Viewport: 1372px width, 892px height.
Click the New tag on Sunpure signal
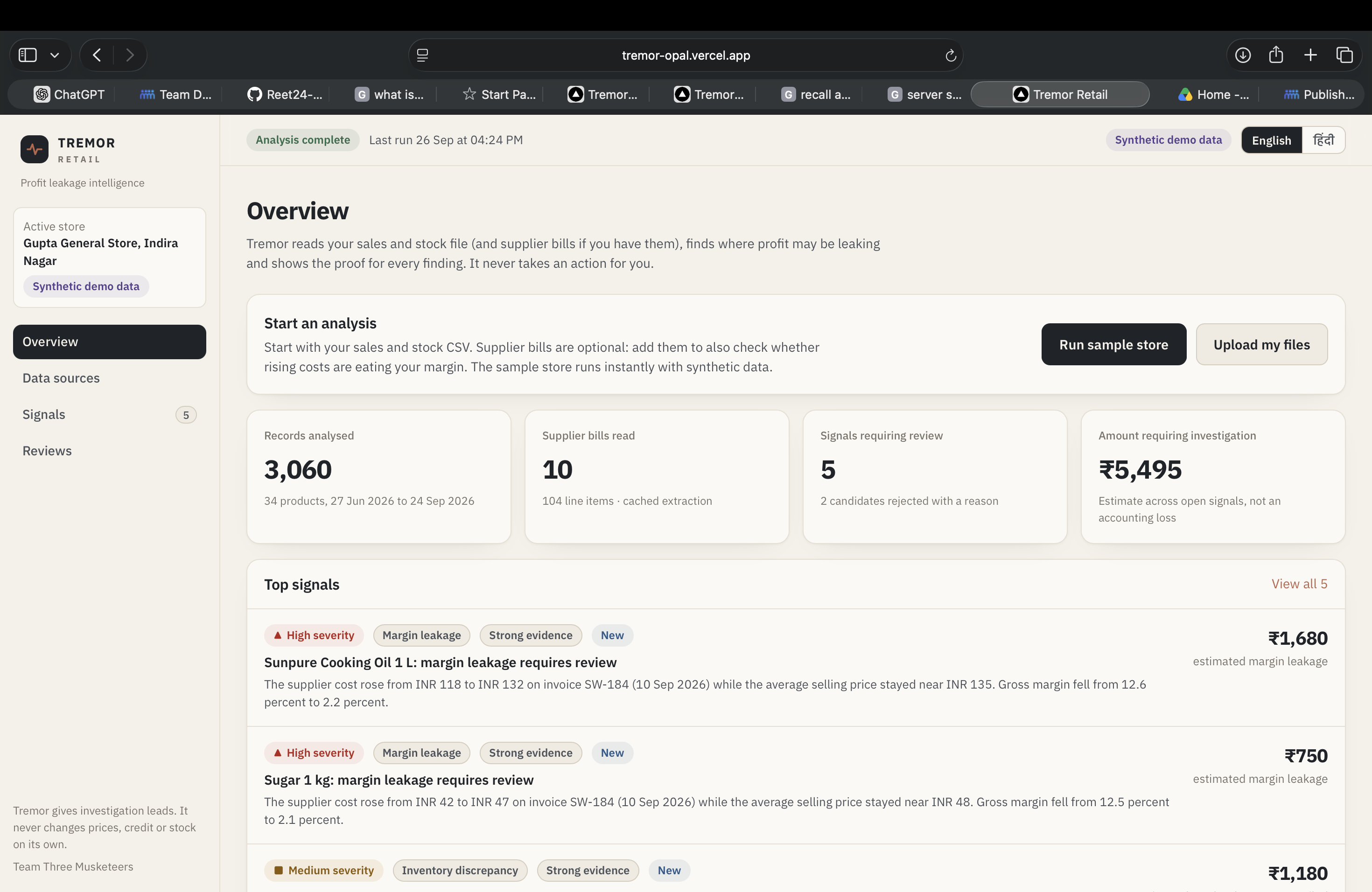tap(612, 635)
